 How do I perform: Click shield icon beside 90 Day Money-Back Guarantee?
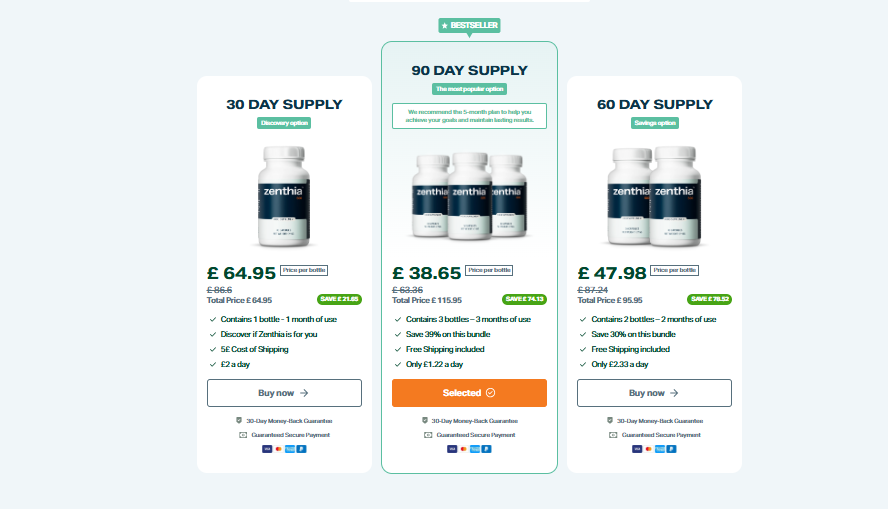(425, 421)
